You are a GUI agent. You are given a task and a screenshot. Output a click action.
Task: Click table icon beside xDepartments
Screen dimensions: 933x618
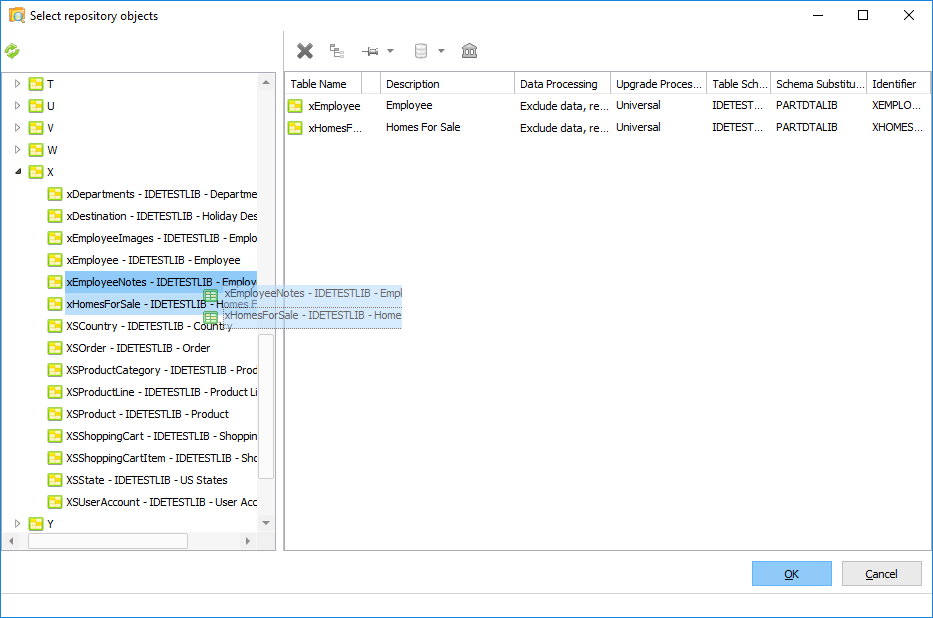pos(55,194)
